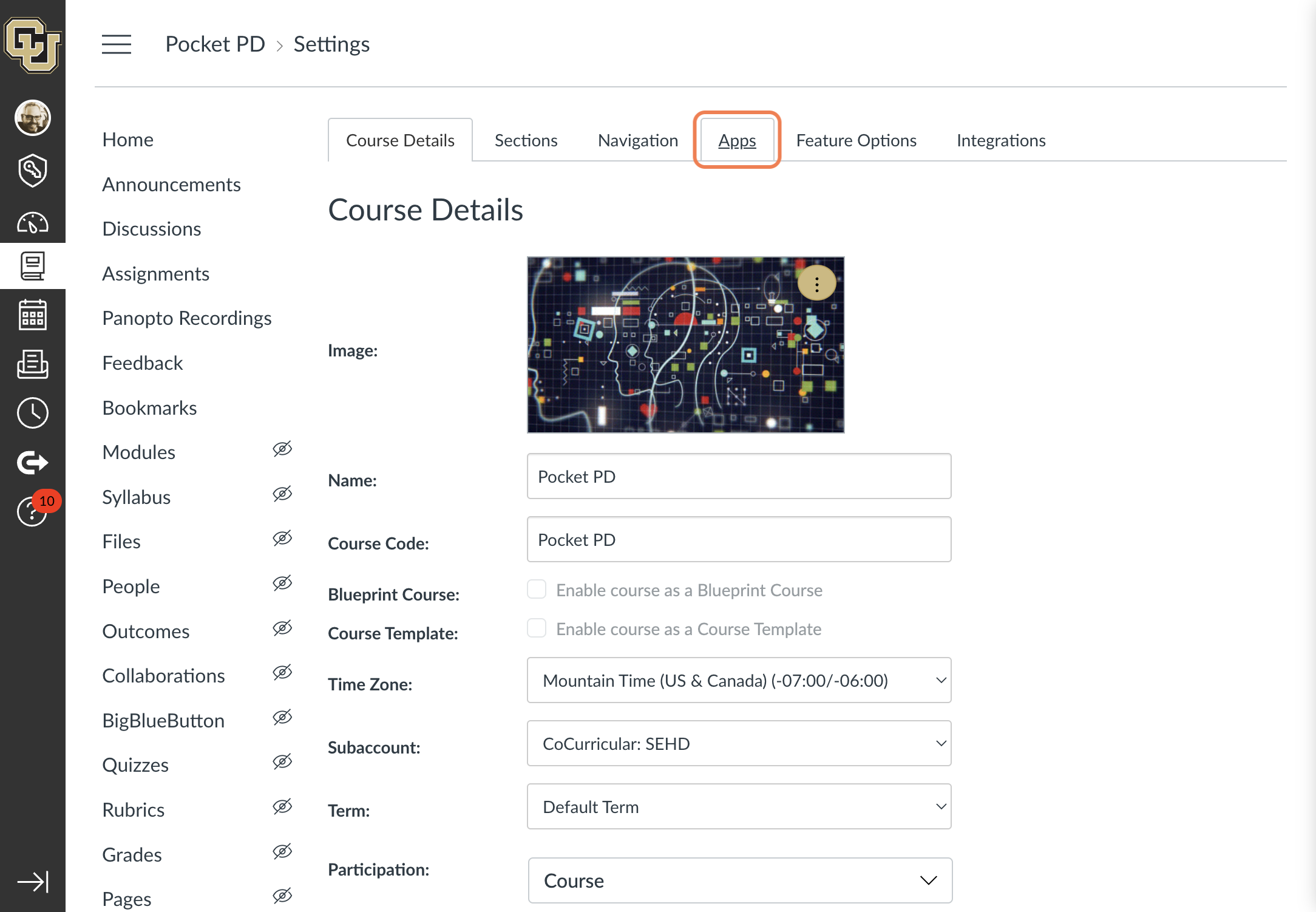This screenshot has height=912, width=1316.
Task: Open Collaborations in course menu
Action: [163, 676]
